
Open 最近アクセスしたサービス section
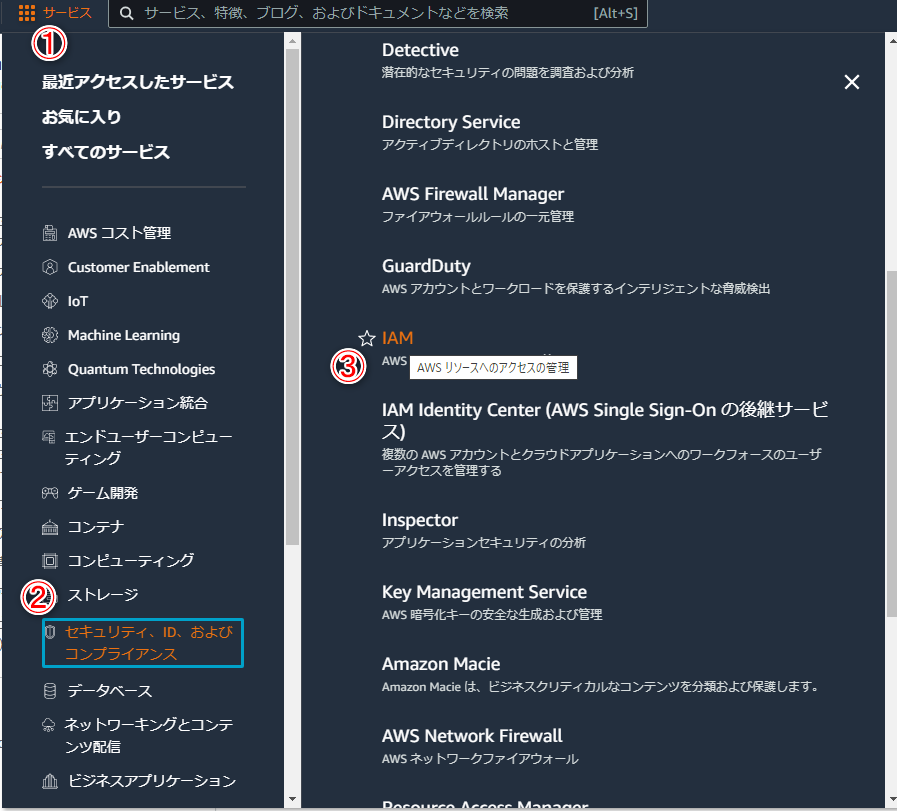coord(138,82)
